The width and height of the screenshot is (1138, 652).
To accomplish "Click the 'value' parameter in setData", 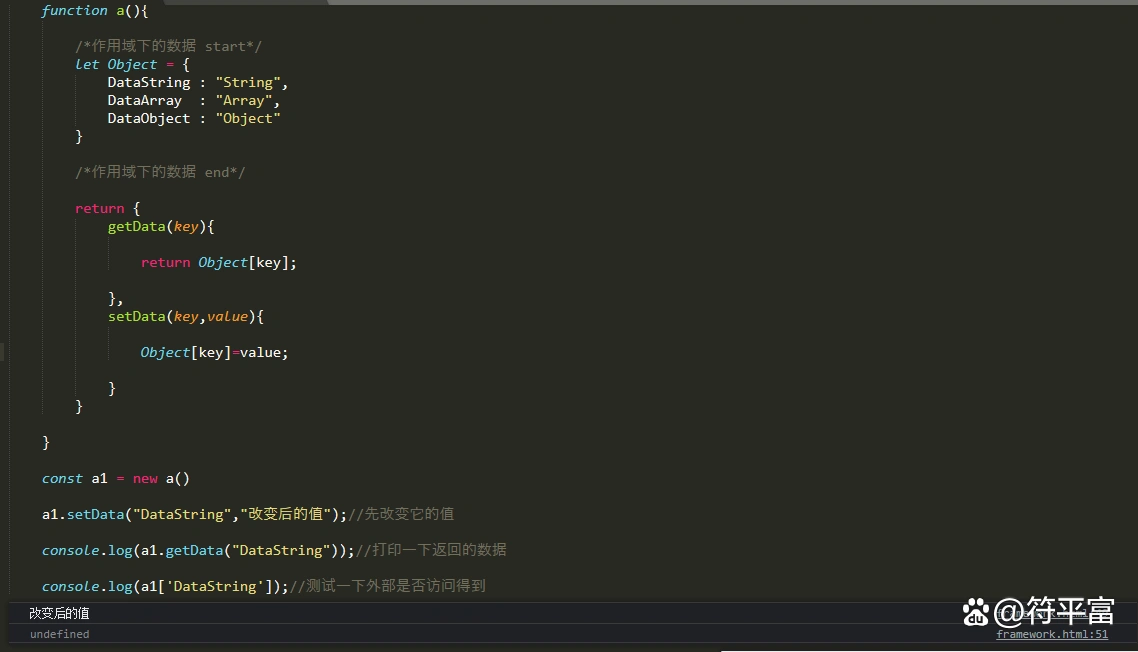I will tap(227, 316).
